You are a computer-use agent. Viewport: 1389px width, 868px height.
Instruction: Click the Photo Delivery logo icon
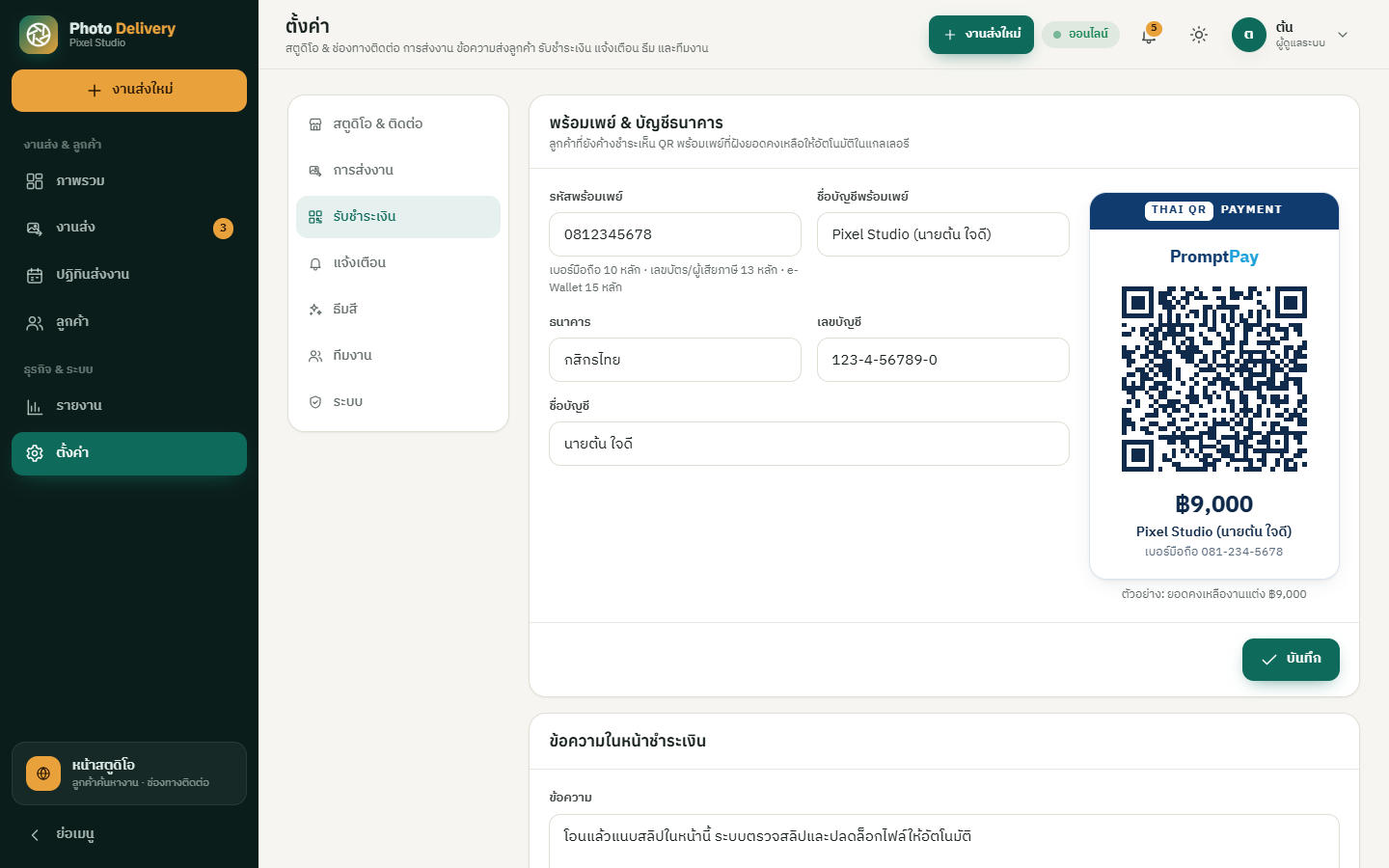pos(39,35)
